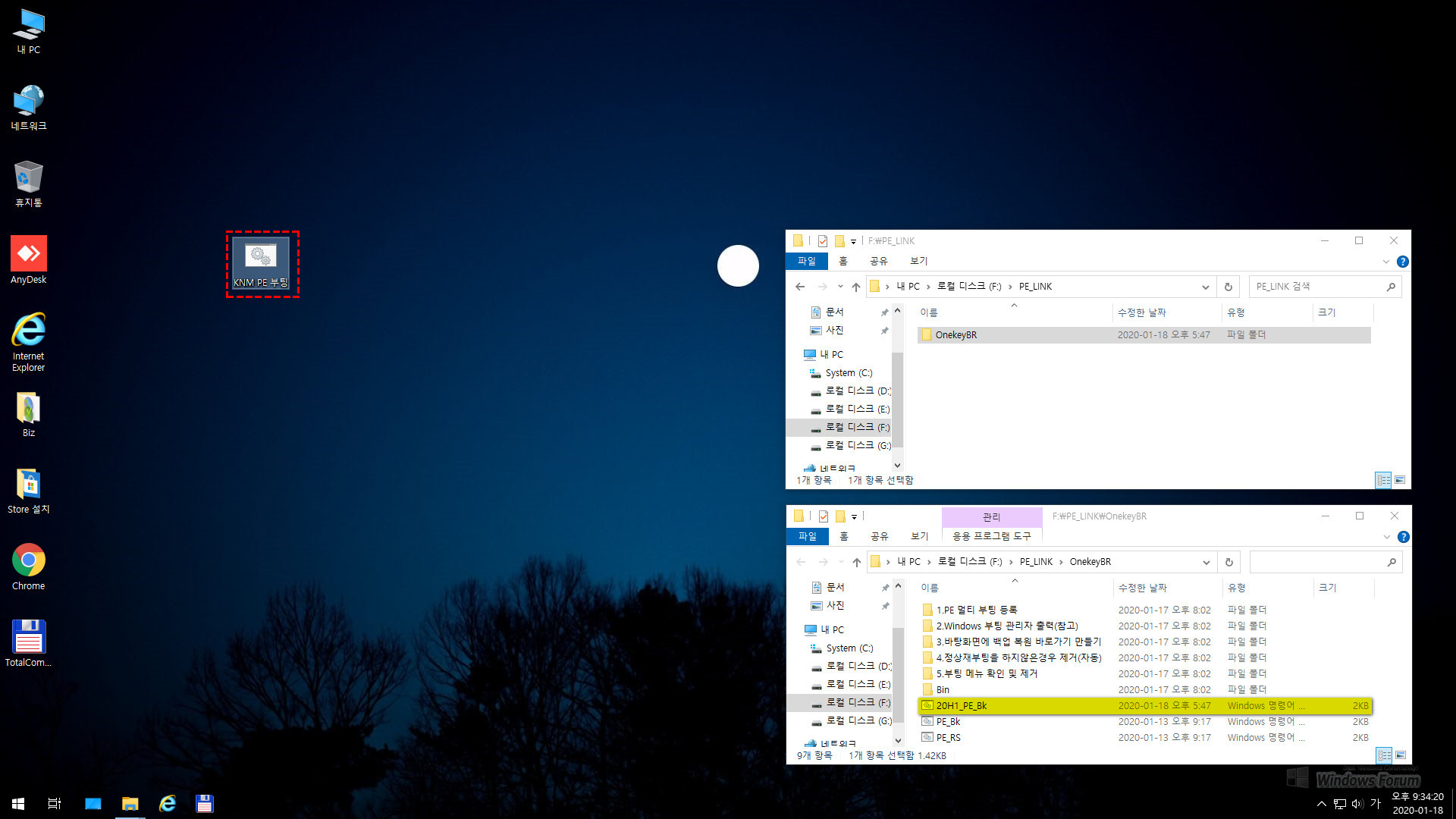Viewport: 1456px width, 819px height.
Task: Open the Biz desktop icon
Action: tap(29, 415)
